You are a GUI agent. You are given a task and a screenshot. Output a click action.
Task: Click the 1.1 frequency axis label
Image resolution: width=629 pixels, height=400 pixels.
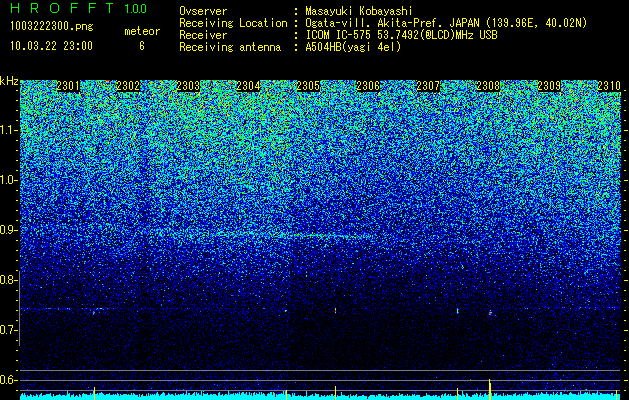point(8,131)
